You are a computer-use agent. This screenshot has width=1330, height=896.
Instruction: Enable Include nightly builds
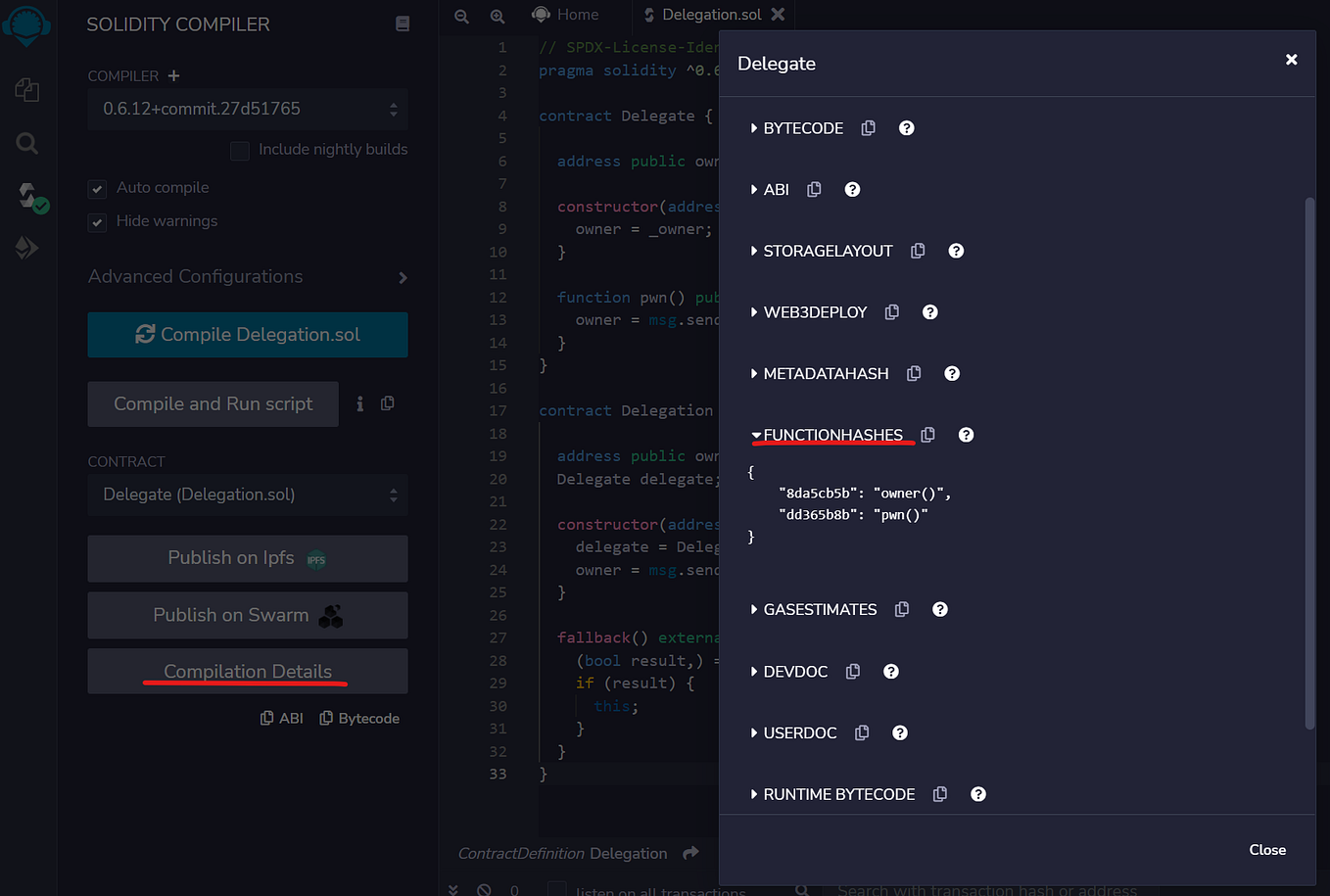click(x=240, y=151)
